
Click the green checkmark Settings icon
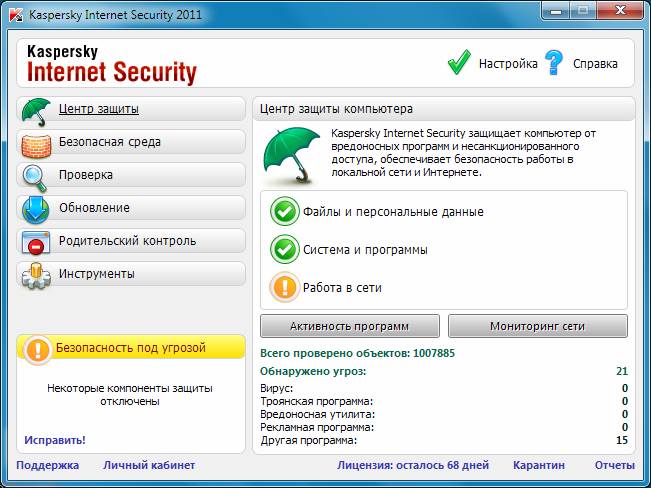coord(459,63)
